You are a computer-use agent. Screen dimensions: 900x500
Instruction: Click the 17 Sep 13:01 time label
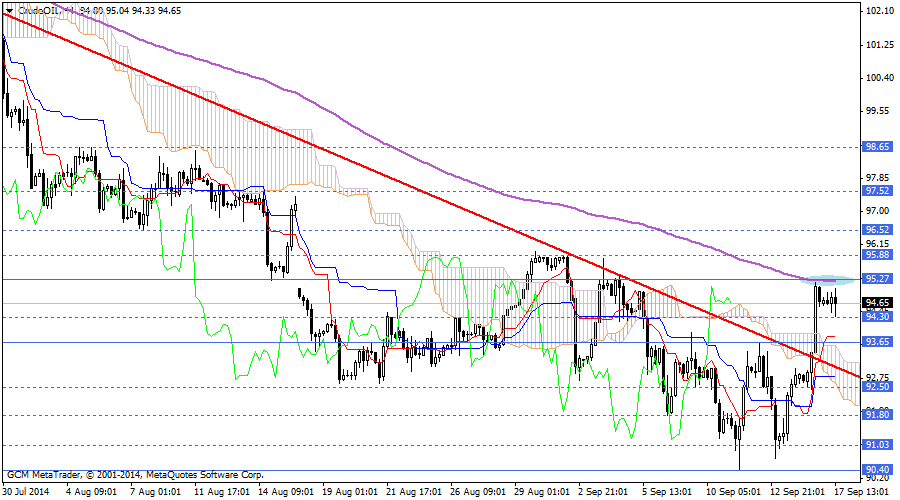point(861,492)
